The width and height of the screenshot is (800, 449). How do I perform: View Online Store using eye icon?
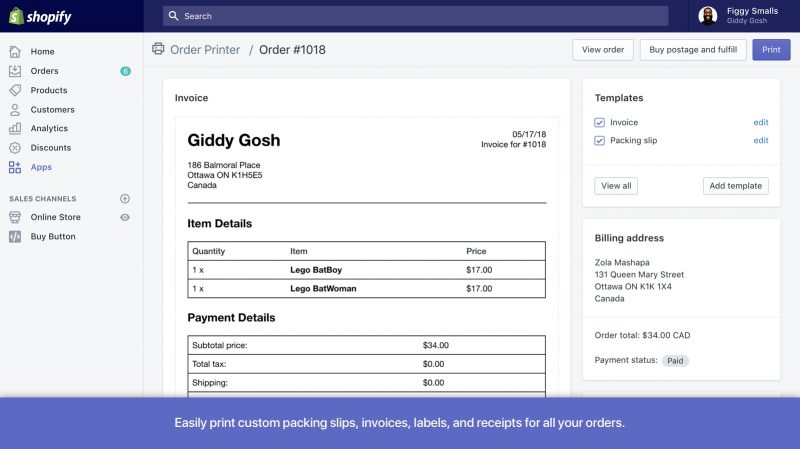(125, 217)
